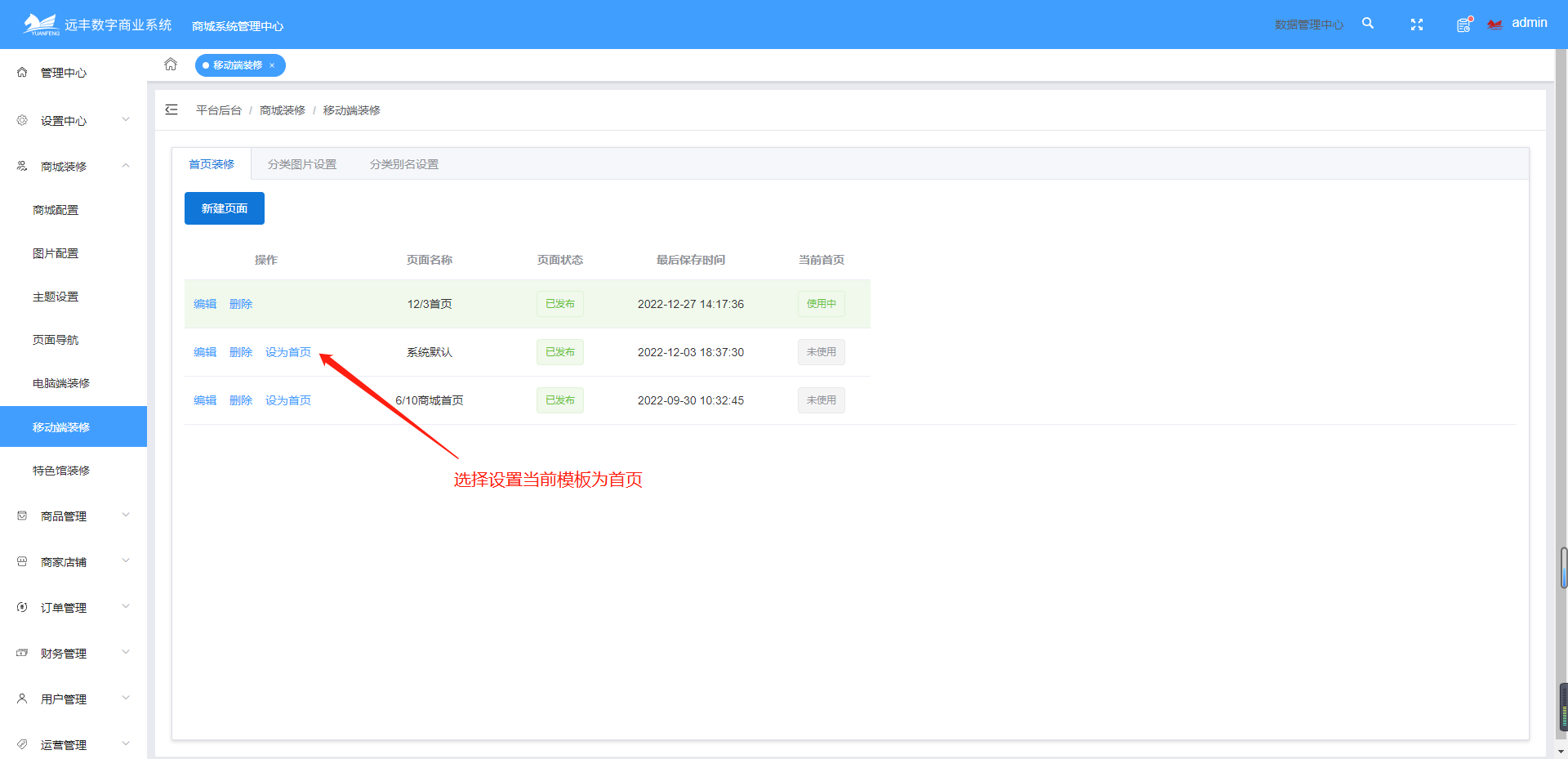Click the admin username

[1530, 23]
